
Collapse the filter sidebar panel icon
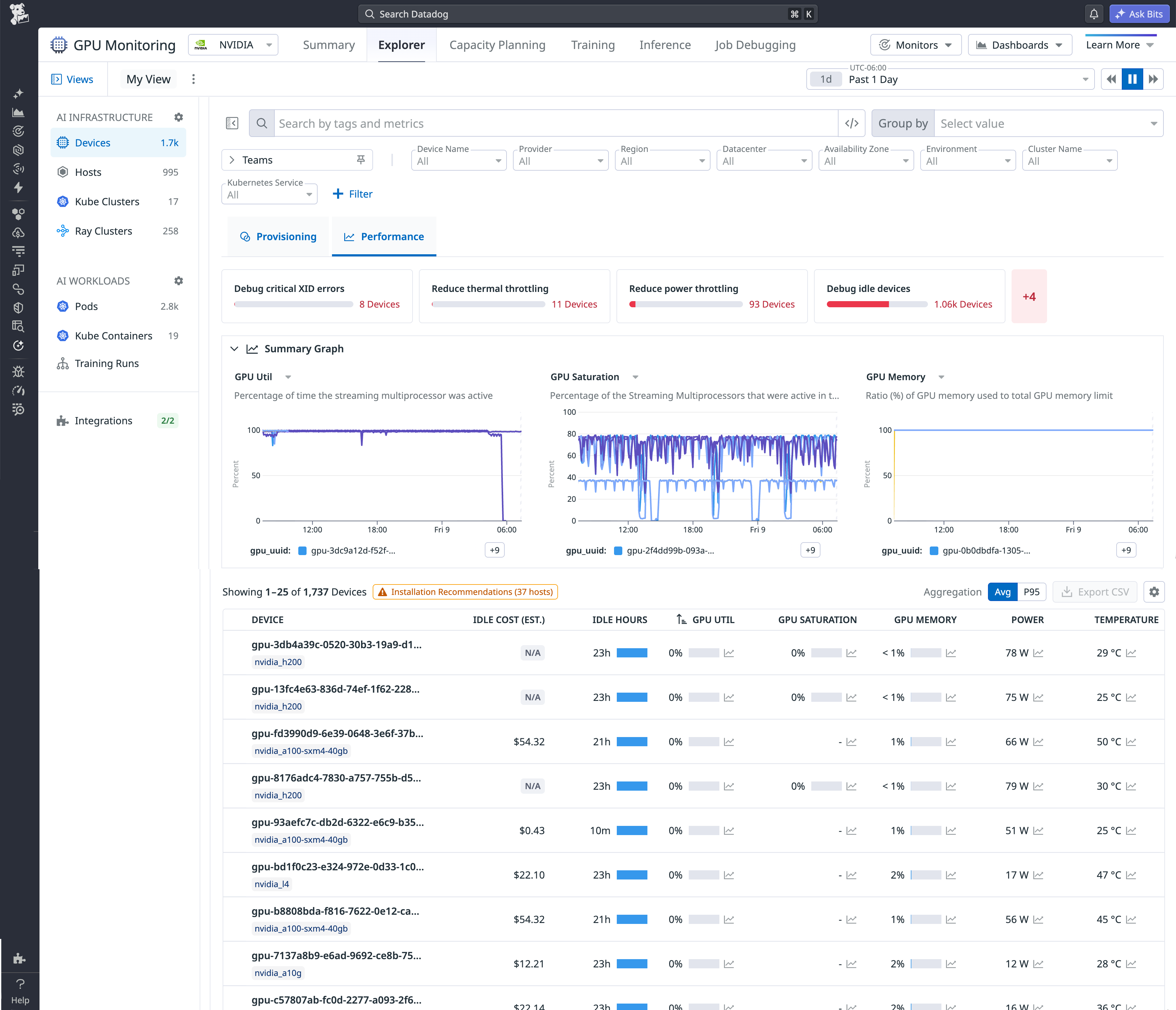click(x=232, y=123)
